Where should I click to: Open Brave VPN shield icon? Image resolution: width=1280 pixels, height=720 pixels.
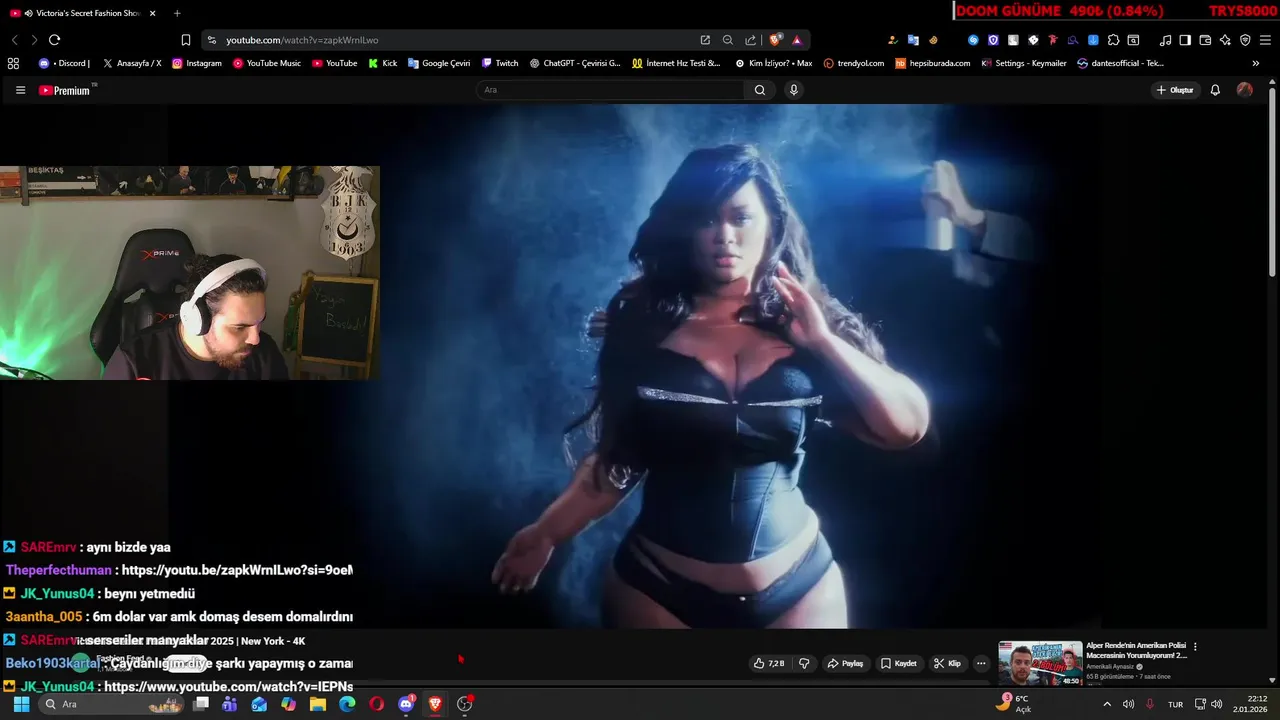[1245, 40]
